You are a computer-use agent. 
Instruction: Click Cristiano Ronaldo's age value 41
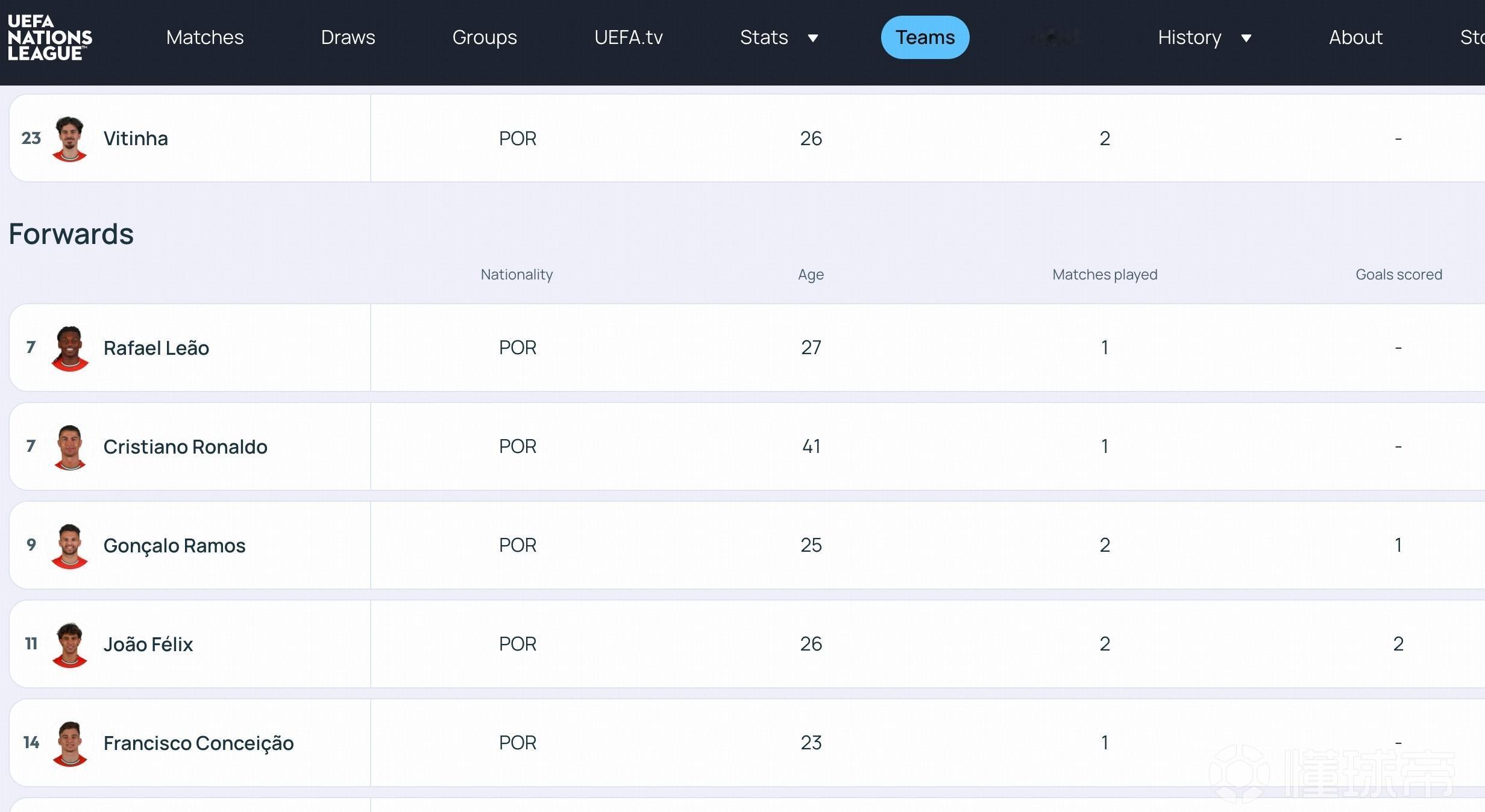coord(811,446)
